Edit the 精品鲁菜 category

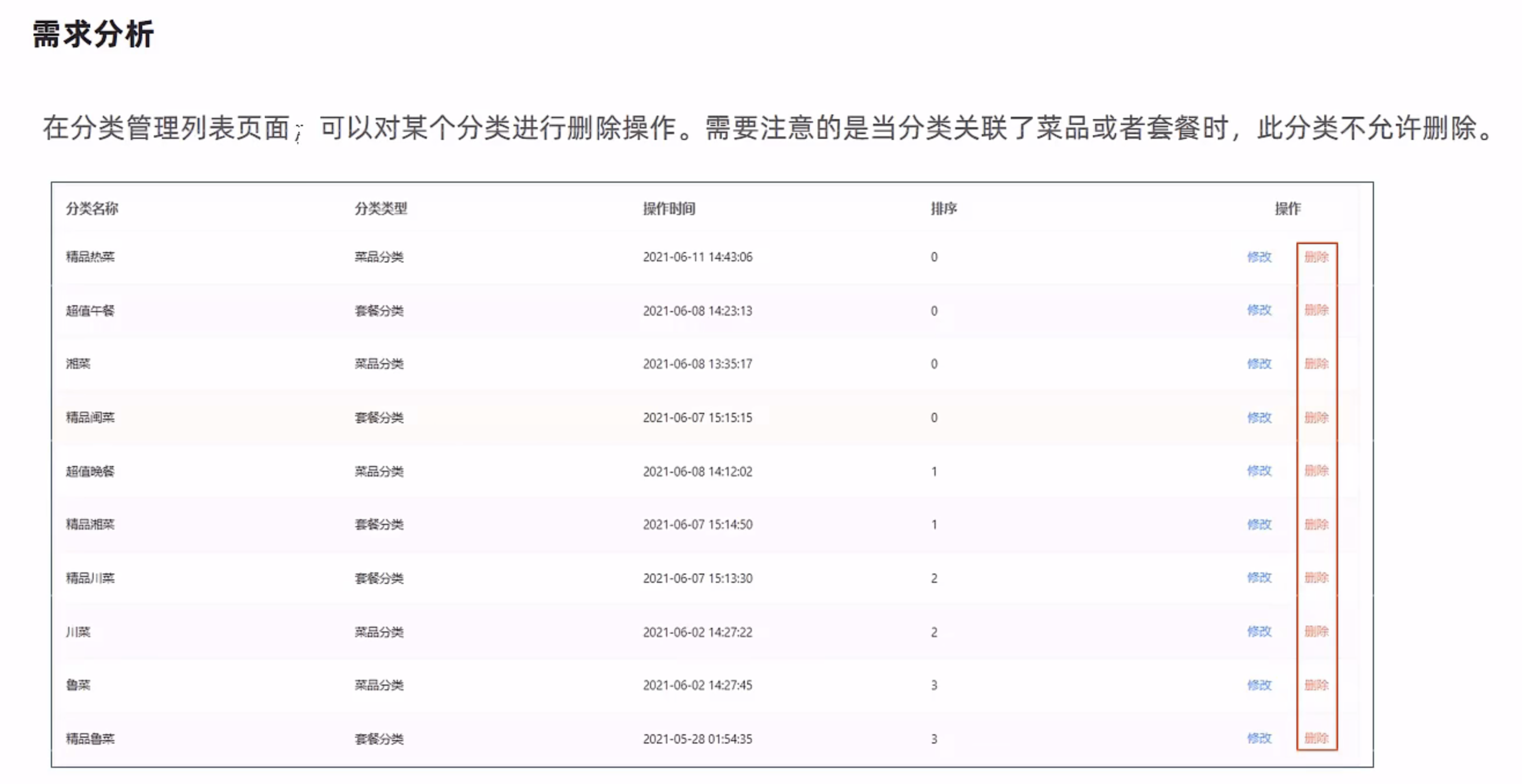click(x=1258, y=738)
